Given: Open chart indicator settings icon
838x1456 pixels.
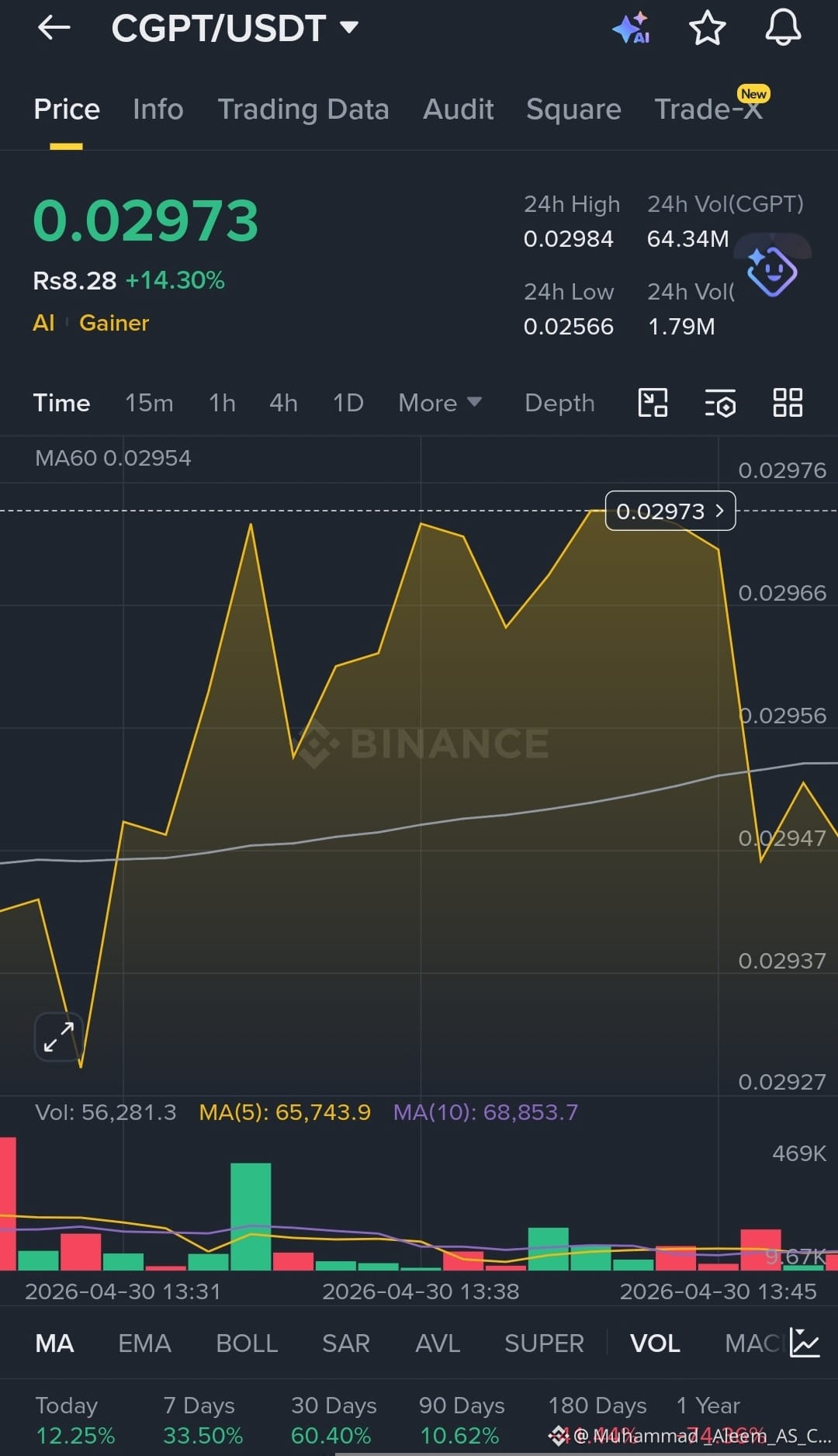Looking at the screenshot, I should [720, 404].
